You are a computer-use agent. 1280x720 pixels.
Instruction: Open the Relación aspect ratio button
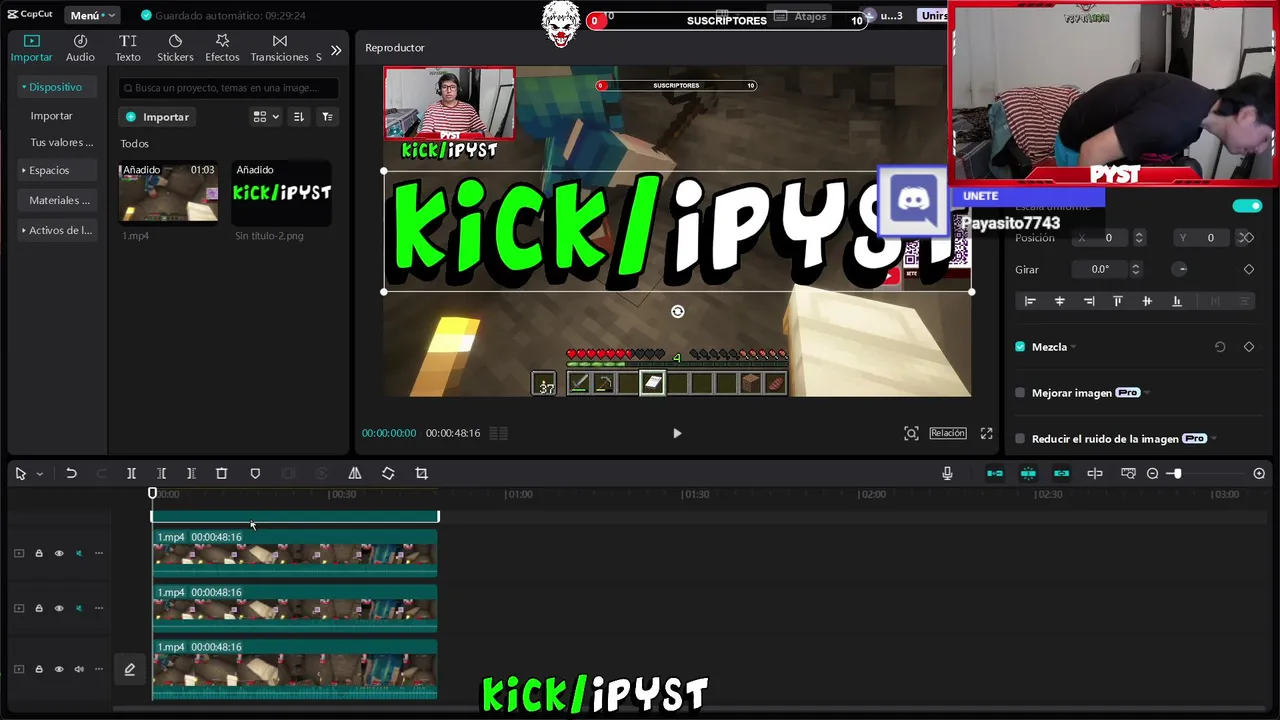point(948,433)
